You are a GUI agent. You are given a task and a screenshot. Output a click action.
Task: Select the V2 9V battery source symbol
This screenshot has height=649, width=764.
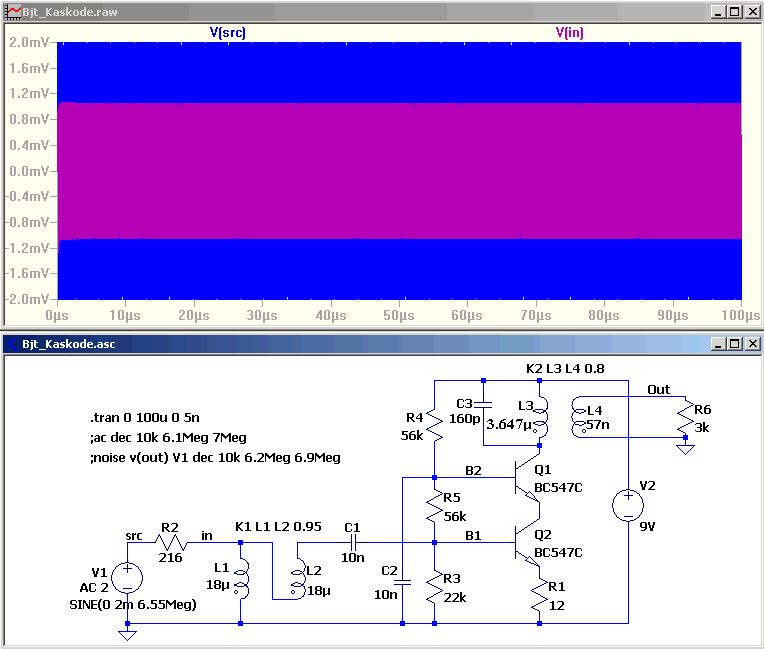[x=628, y=504]
